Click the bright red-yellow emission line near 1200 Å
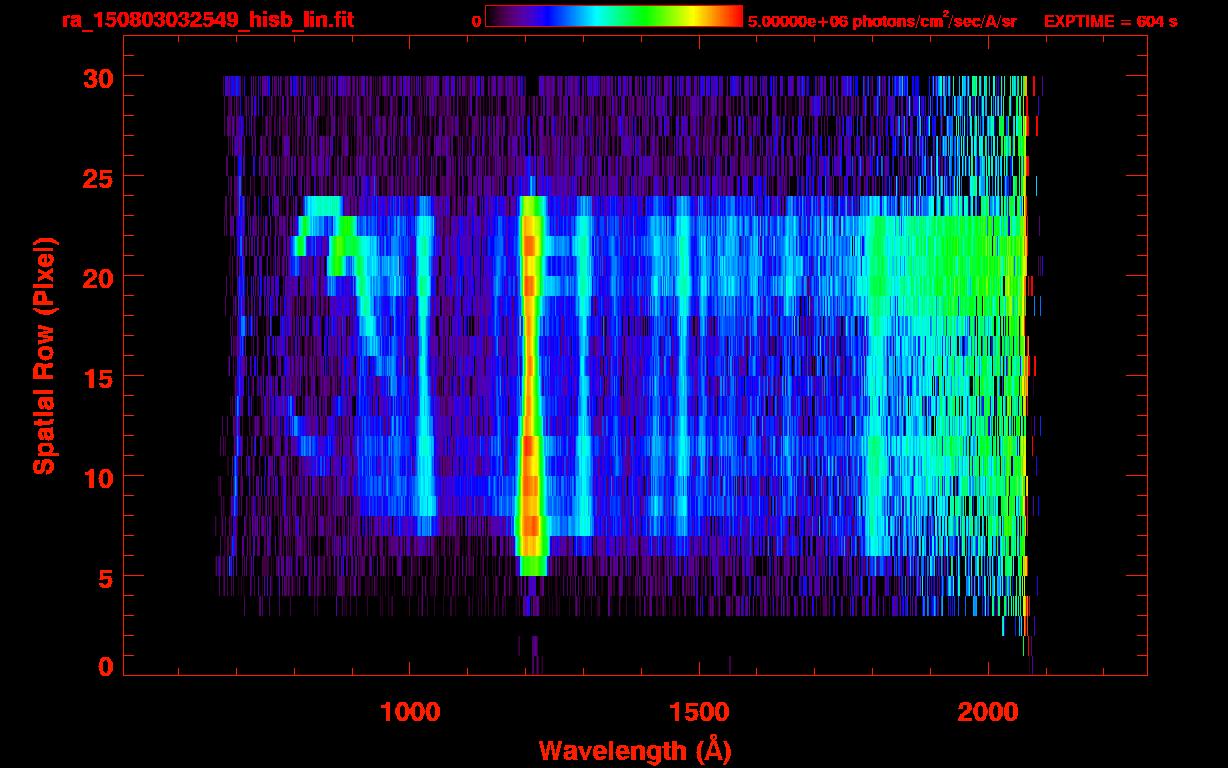This screenshot has width=1228, height=768. pos(530,380)
